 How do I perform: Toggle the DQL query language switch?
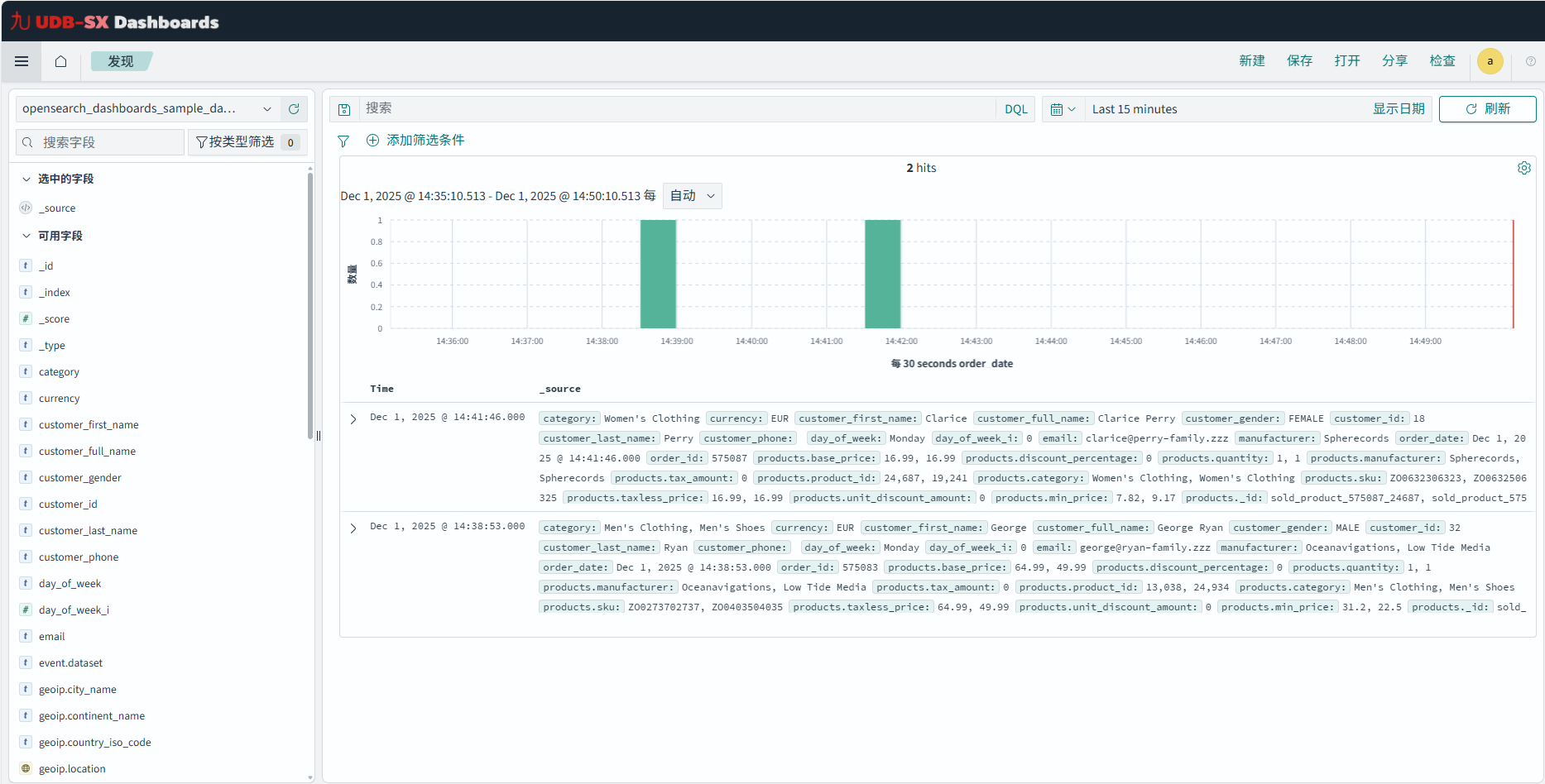[x=1015, y=109]
